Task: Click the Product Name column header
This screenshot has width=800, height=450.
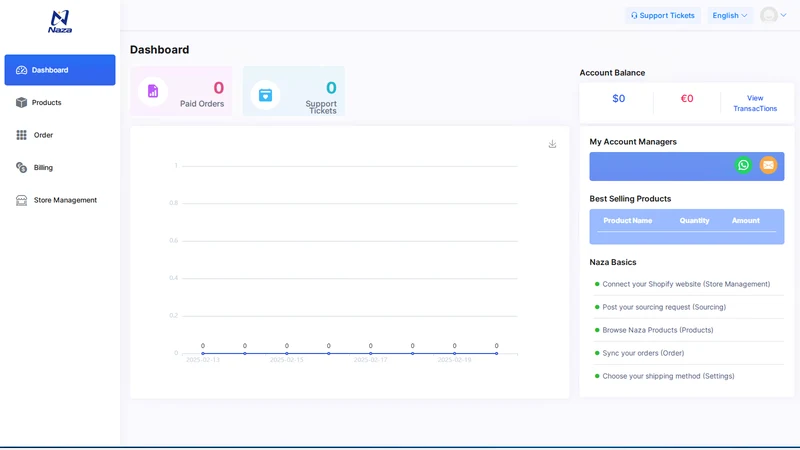Action: tap(628, 220)
